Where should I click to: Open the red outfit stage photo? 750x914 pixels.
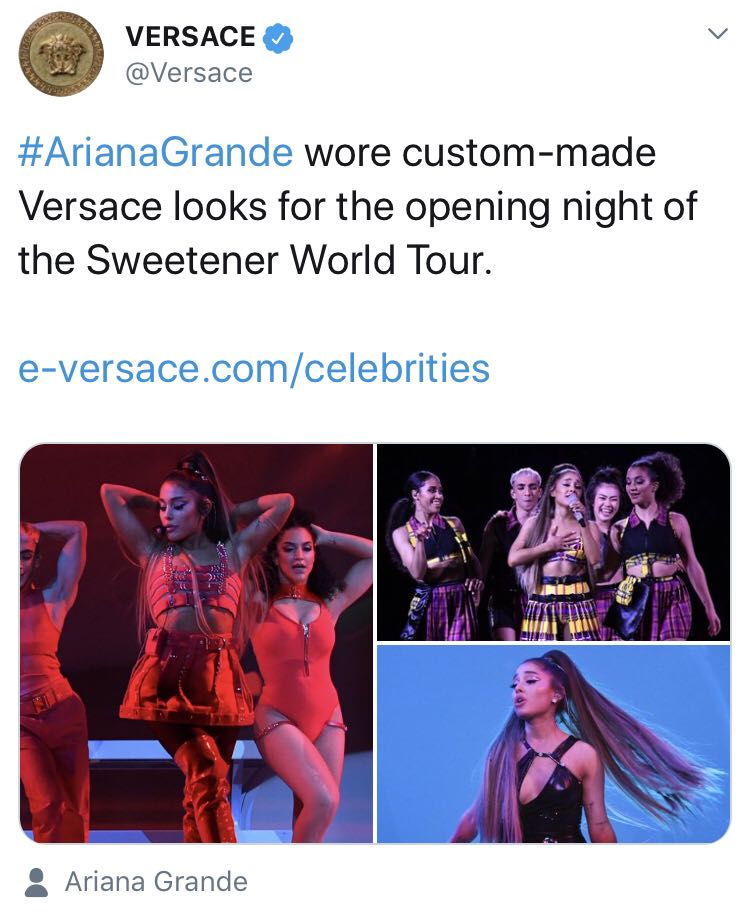tap(196, 644)
